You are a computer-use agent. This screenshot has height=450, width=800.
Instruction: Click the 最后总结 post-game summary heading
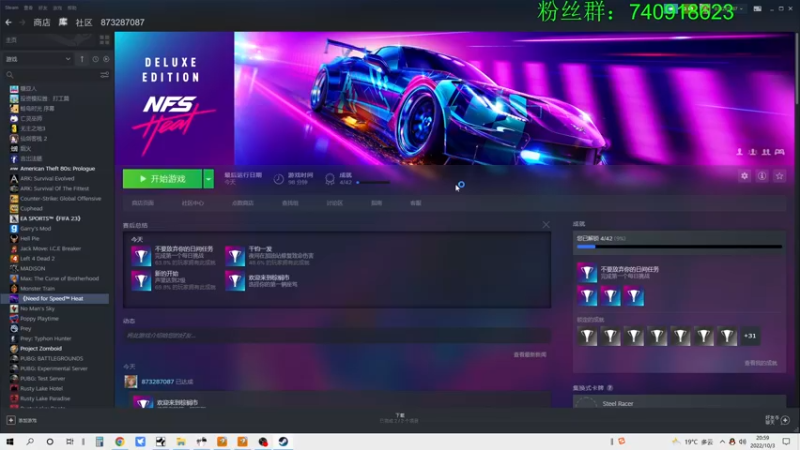(x=135, y=225)
